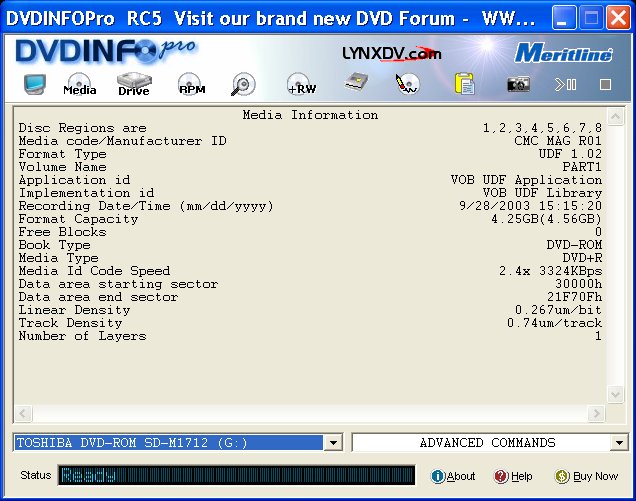Click the '30000h' starting sector value
The image size is (636, 501).
point(578,284)
